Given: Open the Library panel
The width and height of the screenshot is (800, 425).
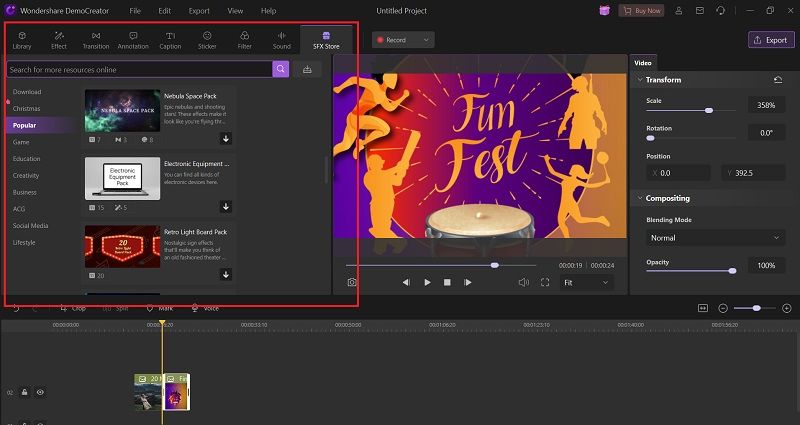Looking at the screenshot, I should (22, 40).
